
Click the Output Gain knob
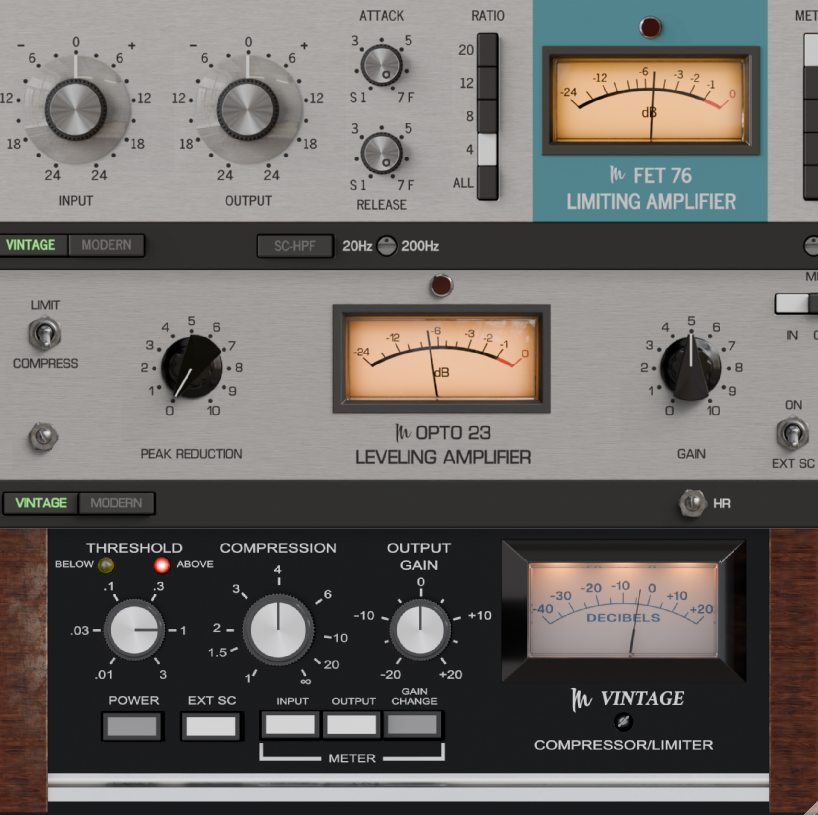tap(420, 630)
